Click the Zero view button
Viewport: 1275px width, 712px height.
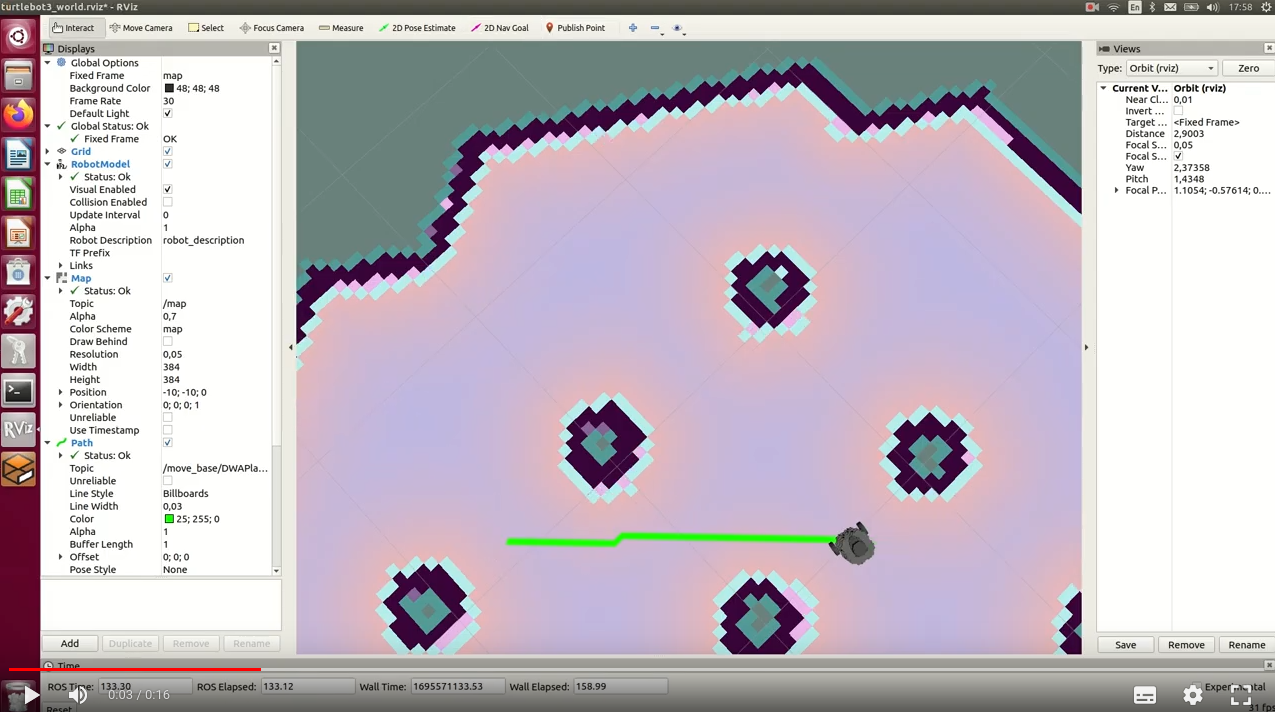coord(1248,68)
